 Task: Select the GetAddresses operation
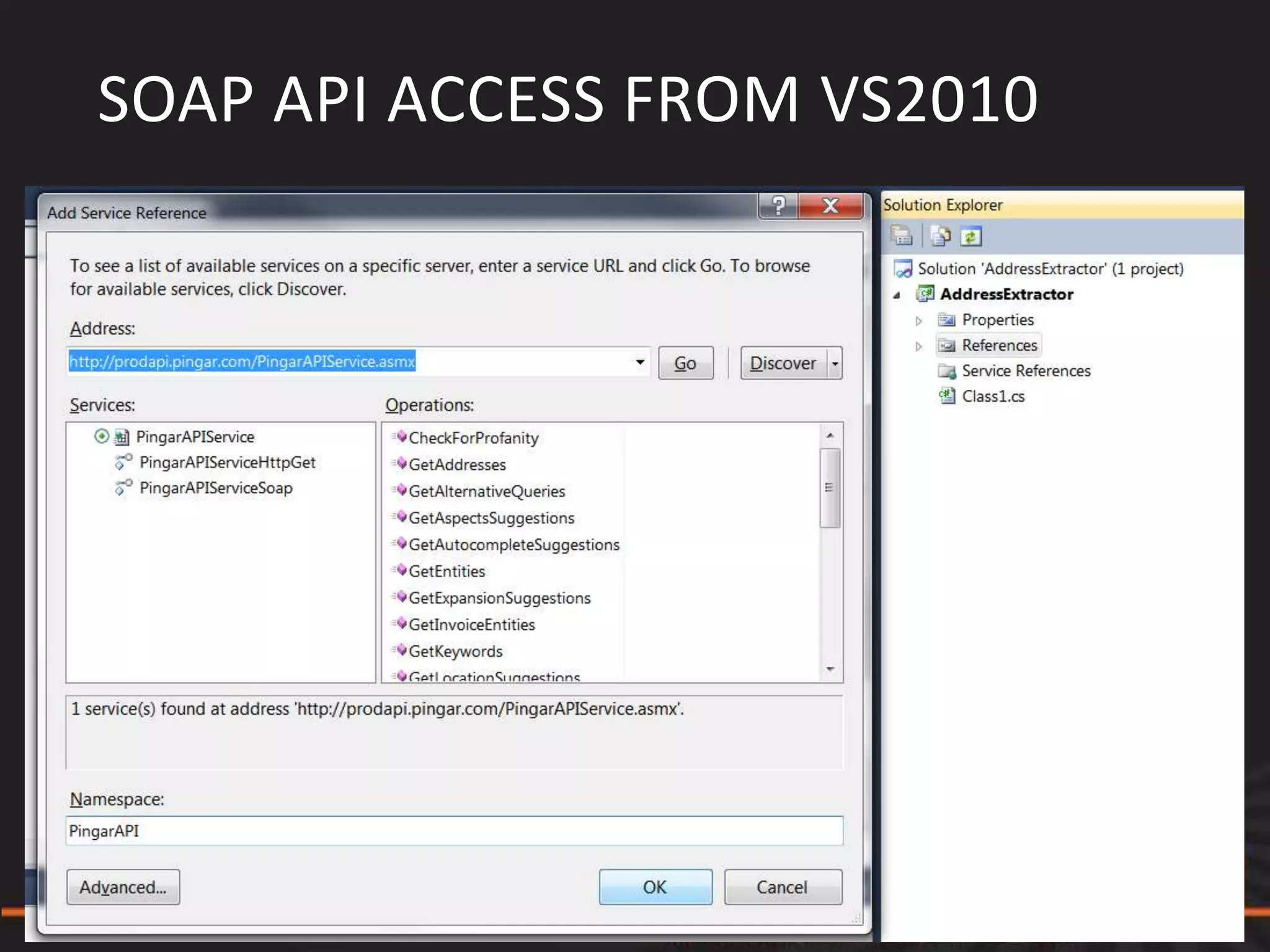(457, 465)
